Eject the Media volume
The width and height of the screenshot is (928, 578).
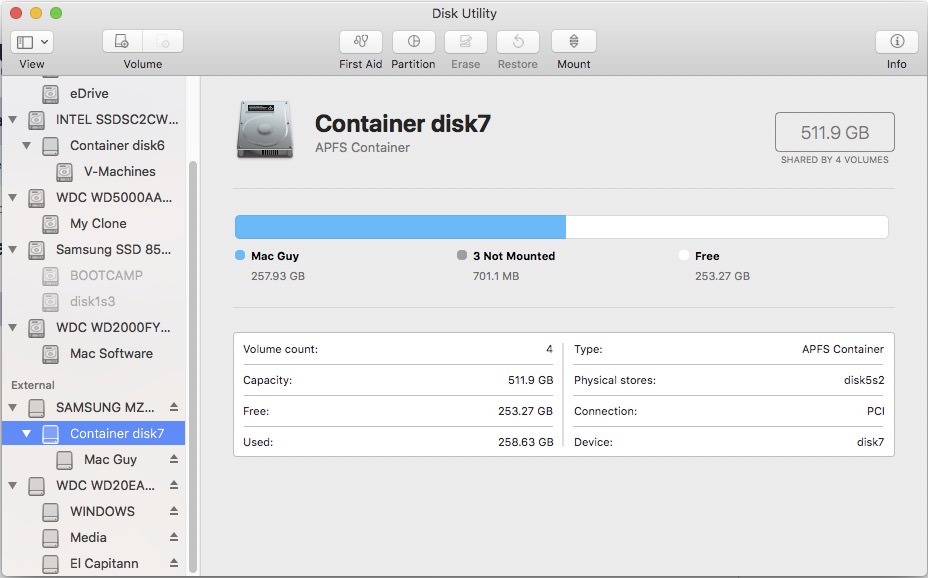[173, 537]
